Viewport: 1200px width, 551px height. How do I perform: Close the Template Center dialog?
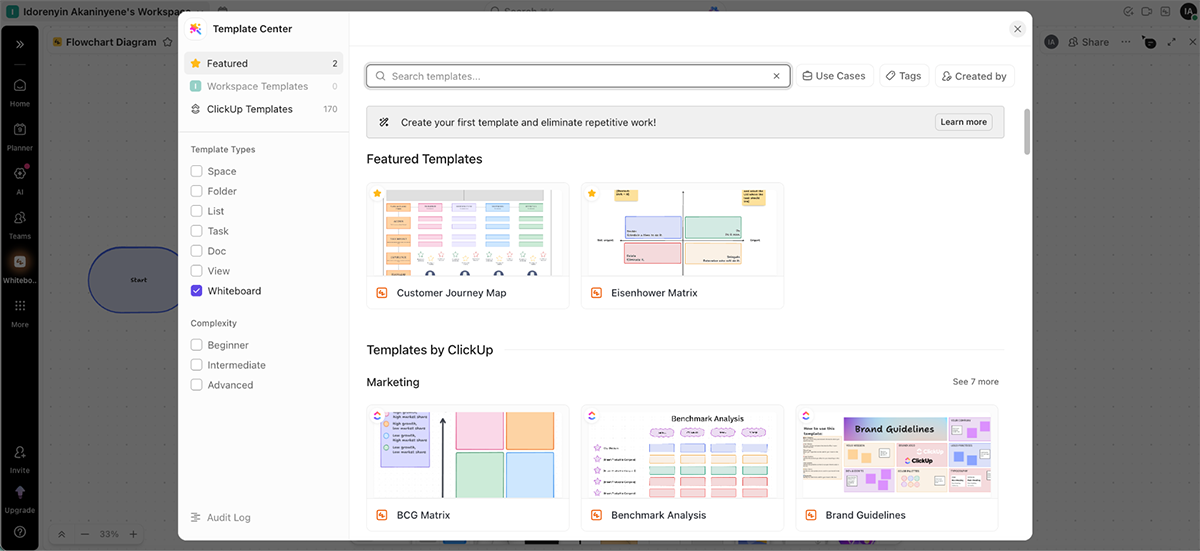(x=1017, y=29)
